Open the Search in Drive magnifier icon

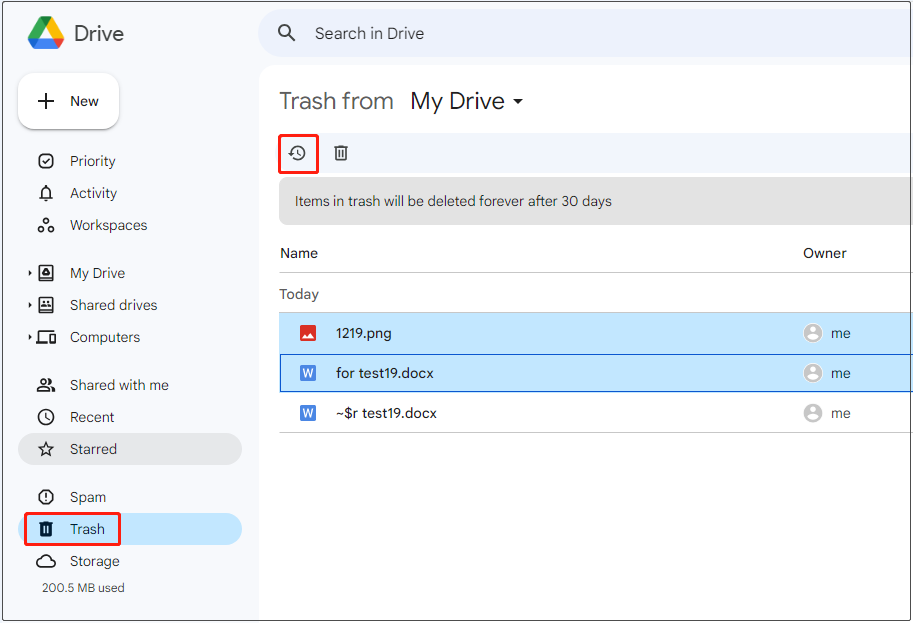coord(287,33)
